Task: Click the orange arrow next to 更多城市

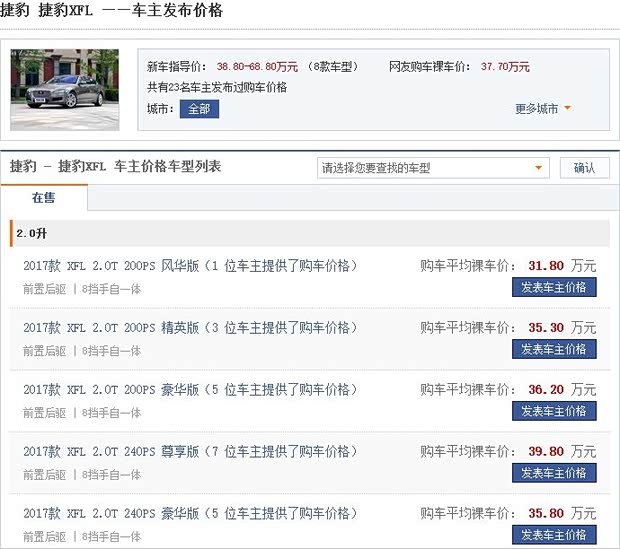Action: coord(567,108)
